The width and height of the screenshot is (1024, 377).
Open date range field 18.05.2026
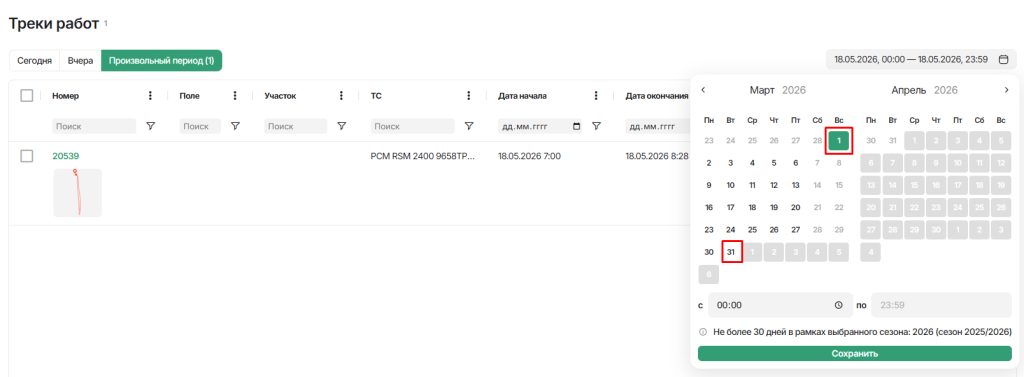pos(921,59)
